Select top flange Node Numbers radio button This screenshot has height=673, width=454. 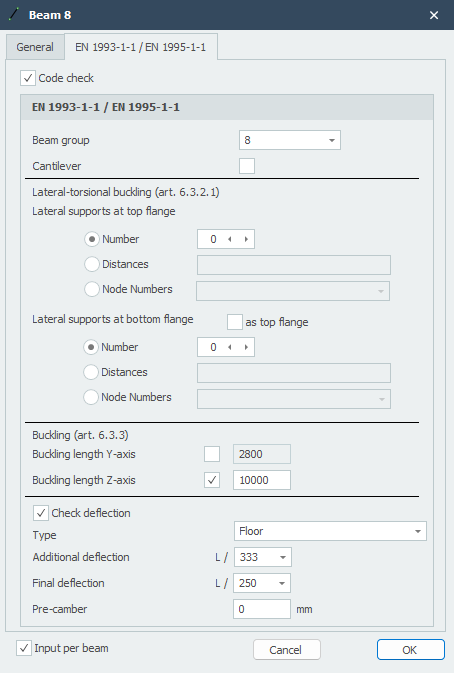pos(91,289)
